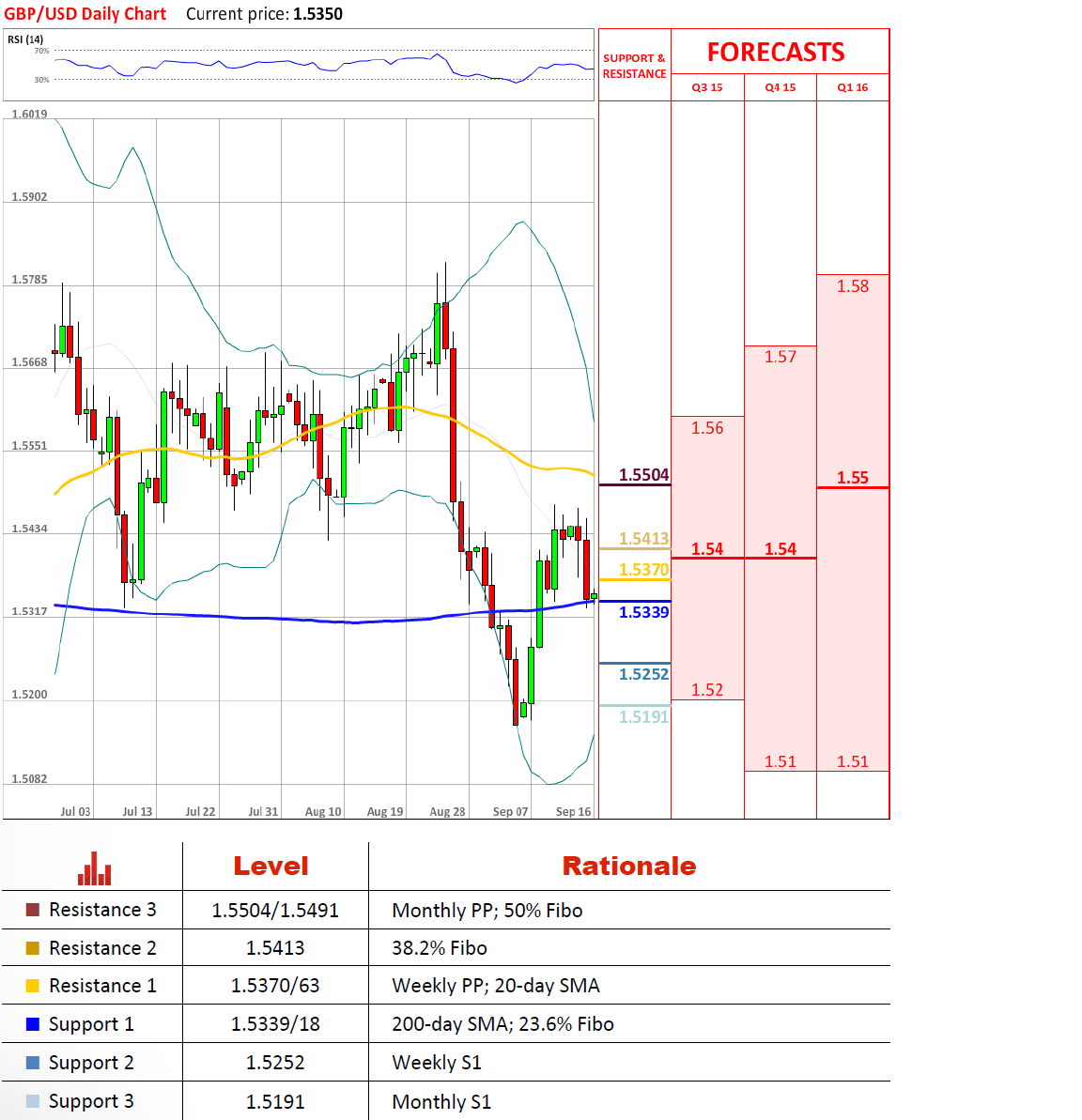Click the Q1 16 median forecast 1.55
The width and height of the screenshot is (1082, 1120).
[x=853, y=478]
